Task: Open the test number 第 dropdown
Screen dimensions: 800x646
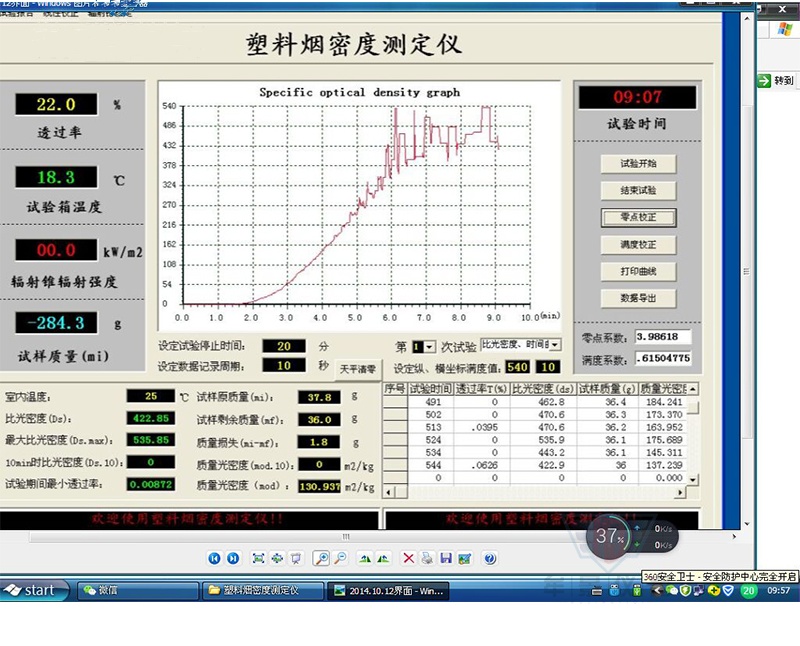Action: tap(430, 347)
